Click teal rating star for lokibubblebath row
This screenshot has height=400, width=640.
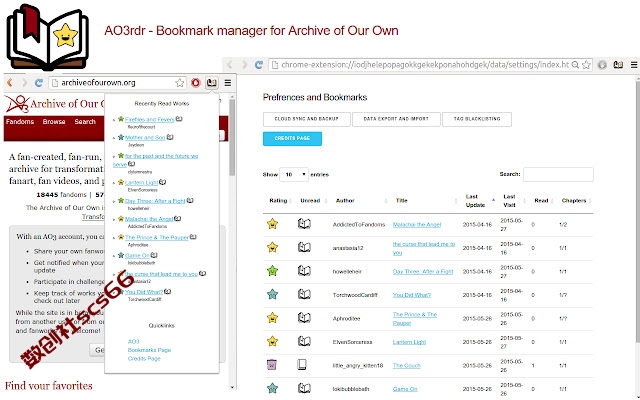pos(272,388)
